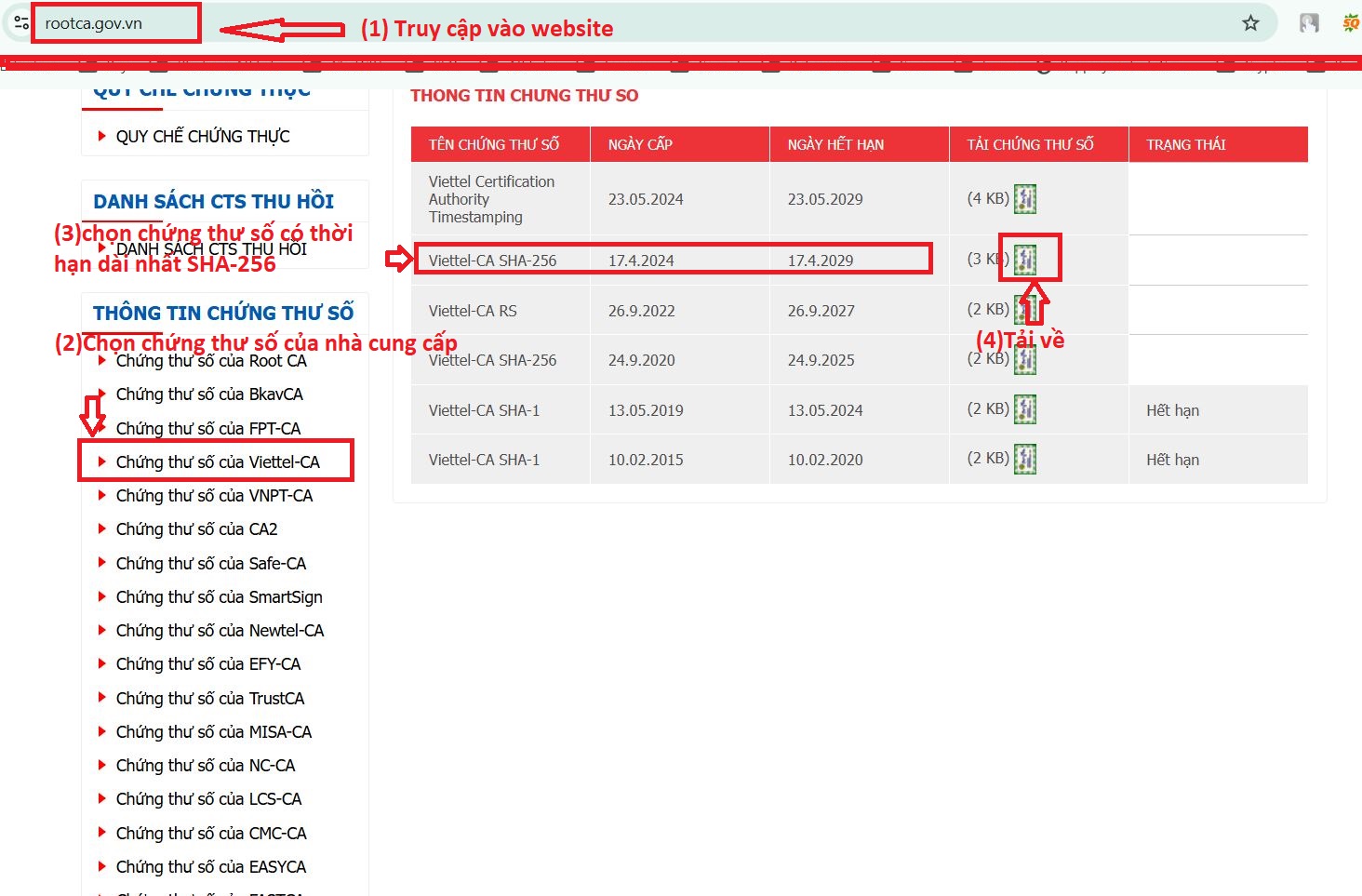The height and width of the screenshot is (896, 1362).
Task: Download the Viettel-CA SHA-256 certificate issued 17.4.2024
Action: pos(1024,260)
